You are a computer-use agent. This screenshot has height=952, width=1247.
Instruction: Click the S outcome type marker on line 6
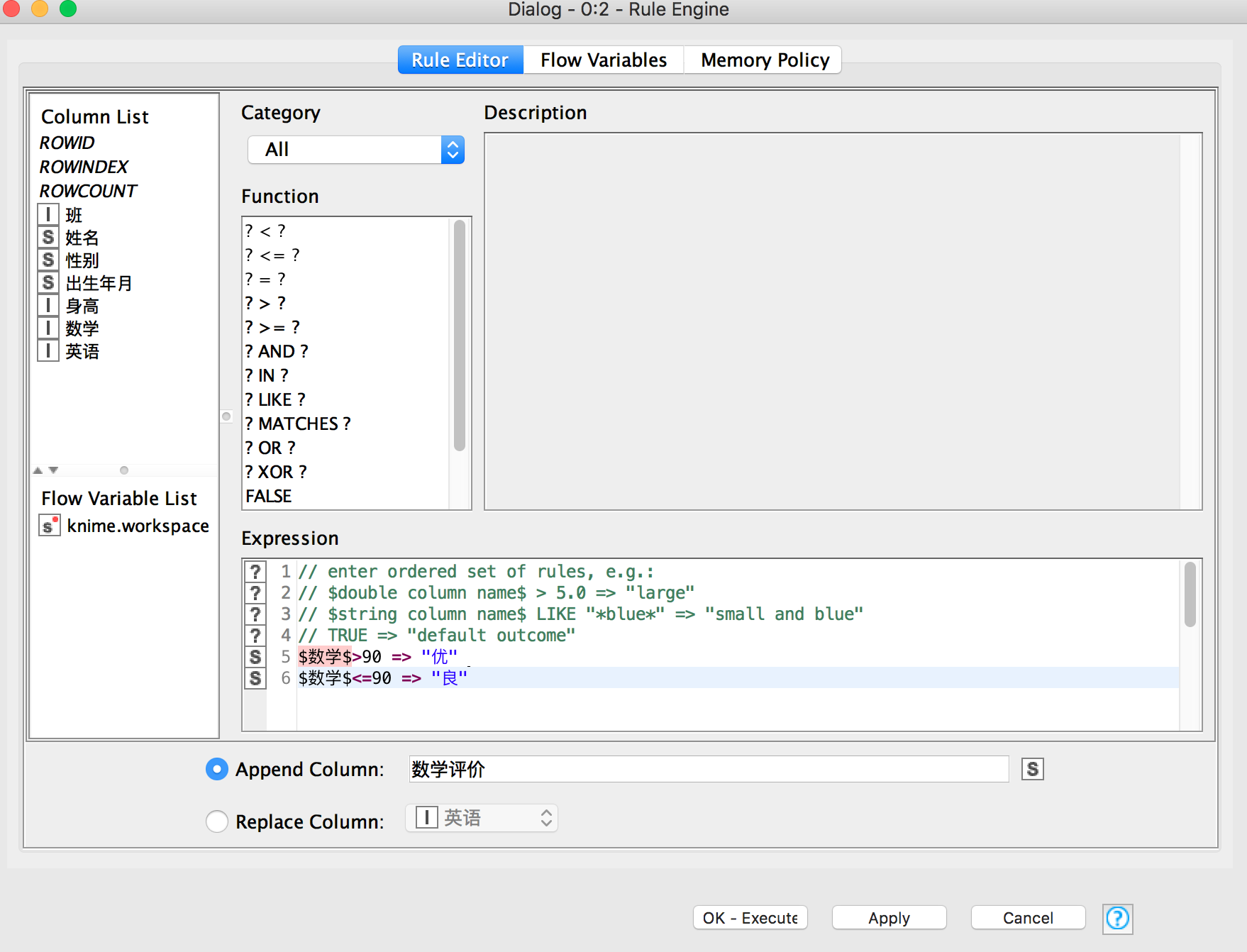[x=255, y=677]
